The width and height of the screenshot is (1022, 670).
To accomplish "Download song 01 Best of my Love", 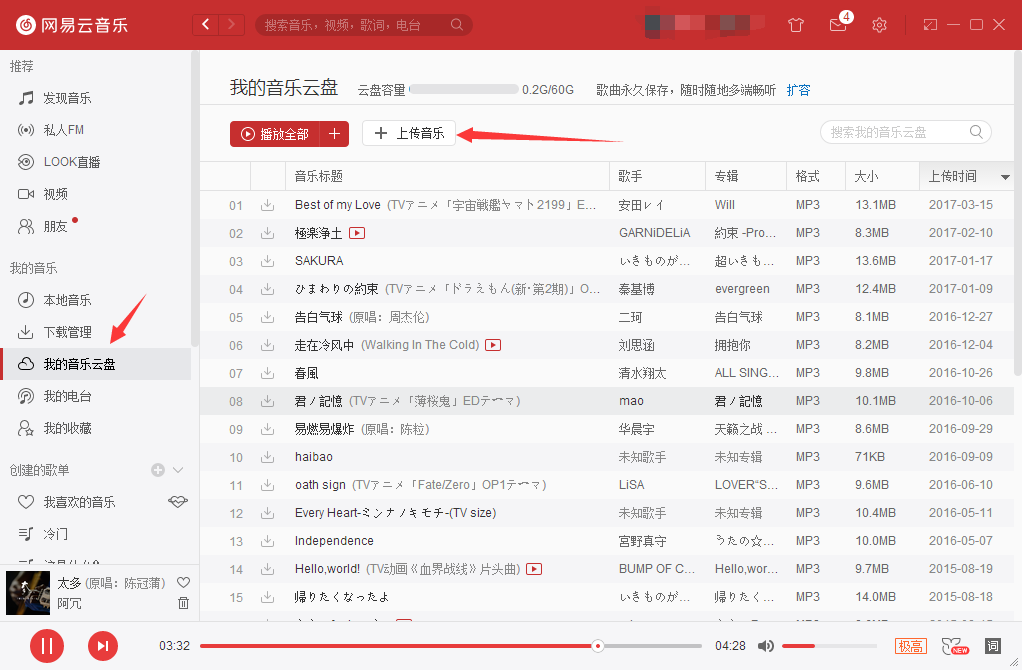I will point(267,205).
